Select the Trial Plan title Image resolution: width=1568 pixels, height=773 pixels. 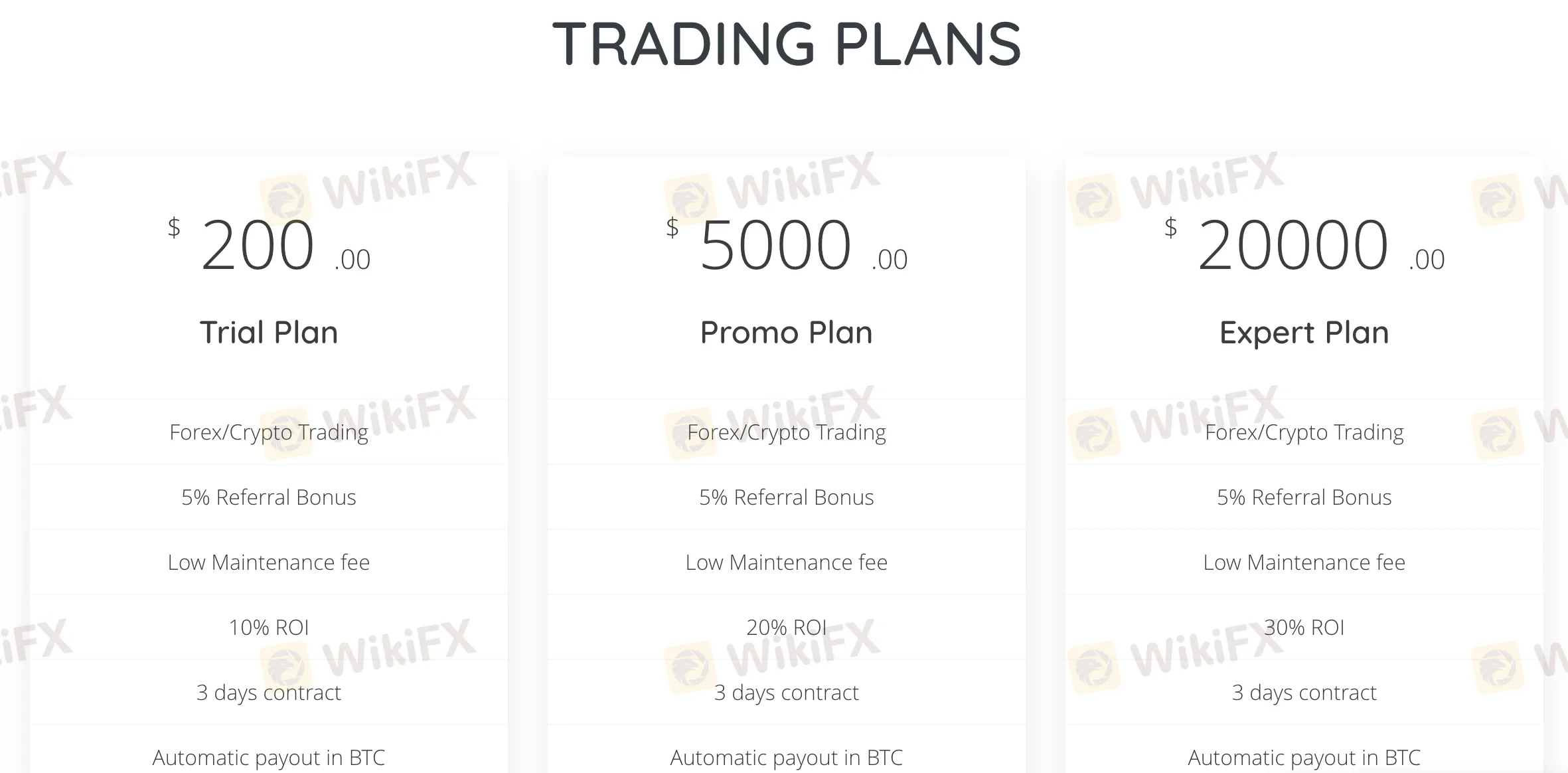[269, 332]
